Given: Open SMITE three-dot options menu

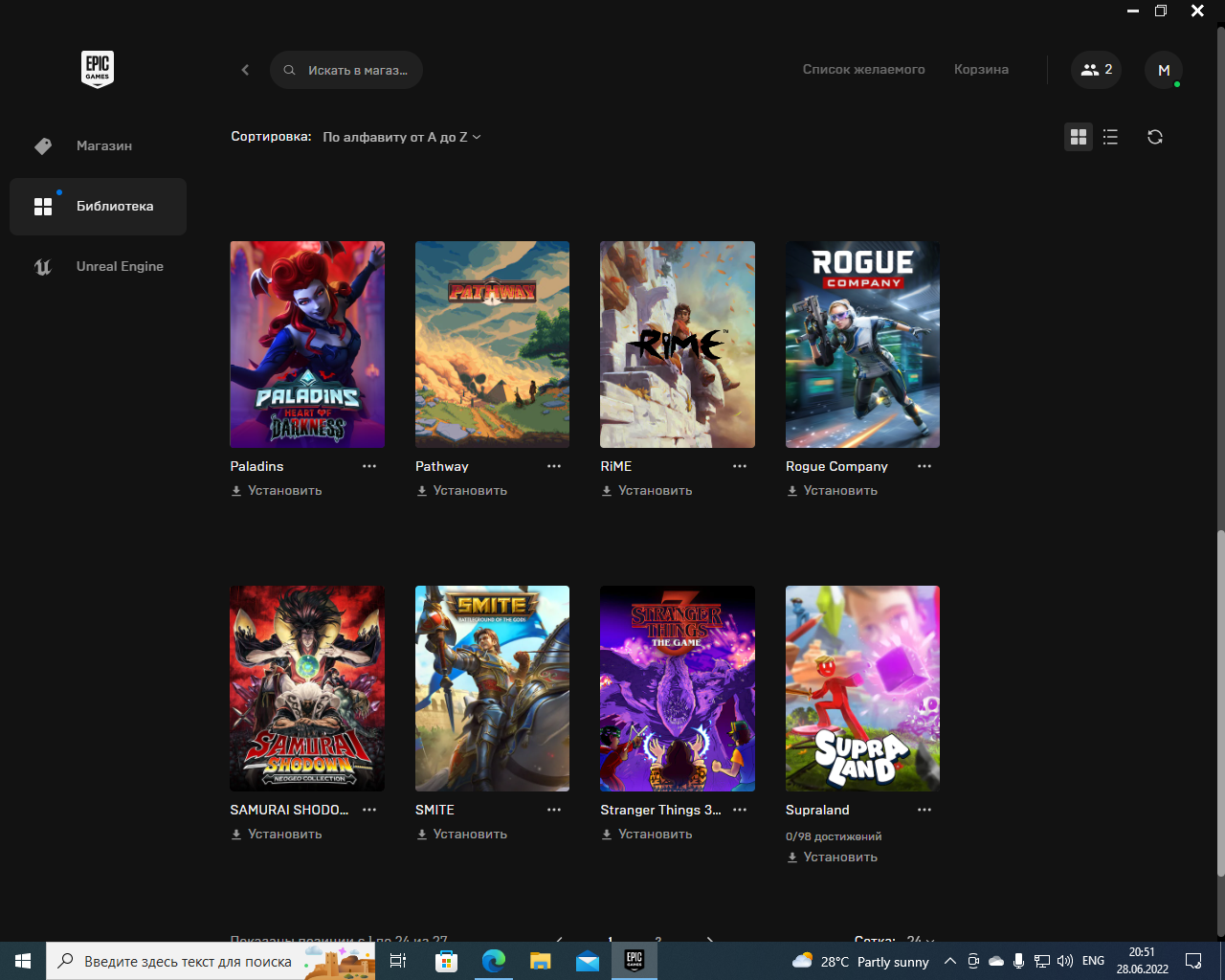Looking at the screenshot, I should point(554,810).
